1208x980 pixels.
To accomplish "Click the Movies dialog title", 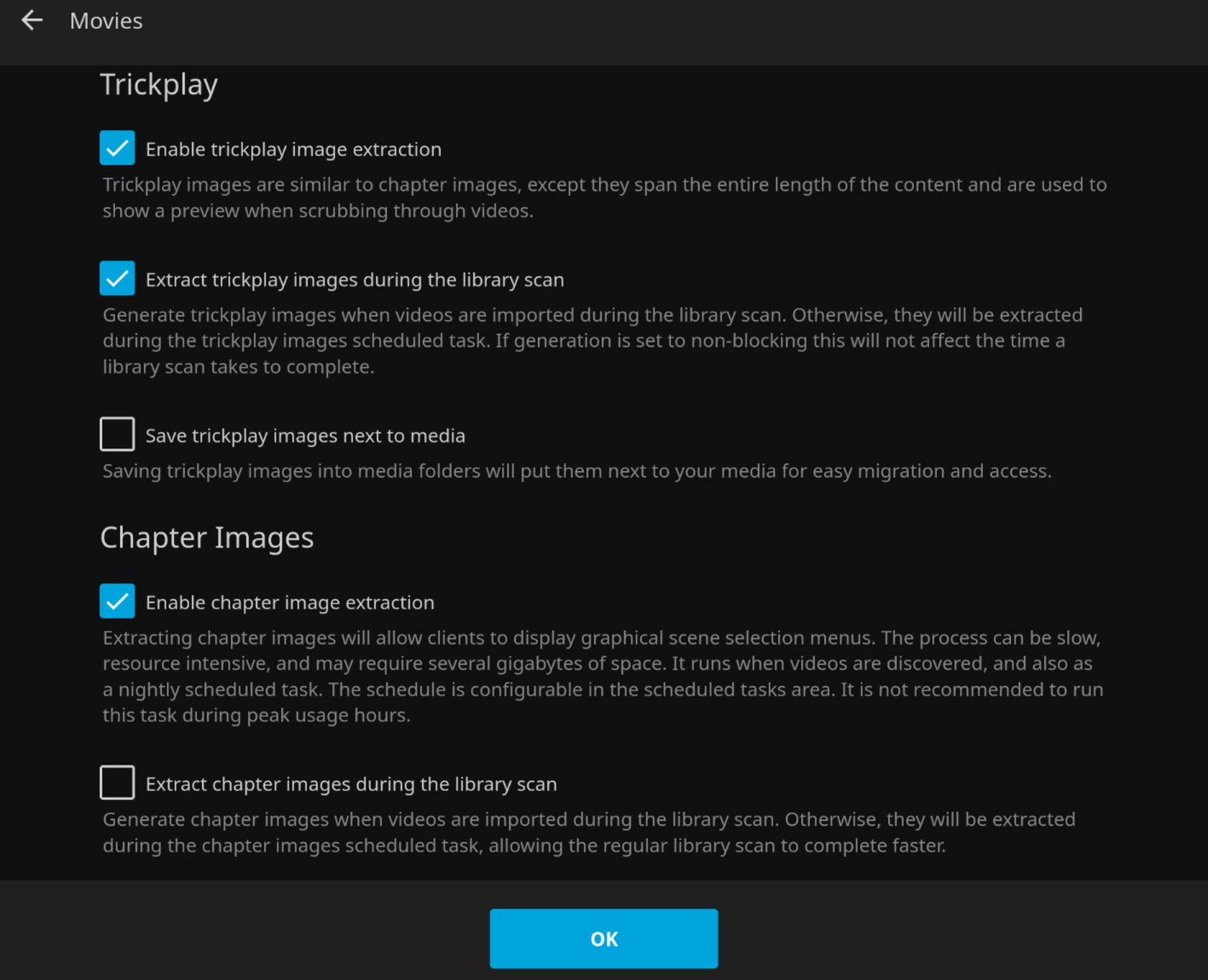I will click(x=106, y=21).
